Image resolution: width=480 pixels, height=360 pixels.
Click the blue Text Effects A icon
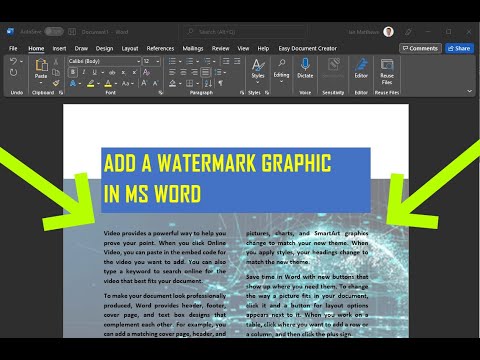point(73,83)
